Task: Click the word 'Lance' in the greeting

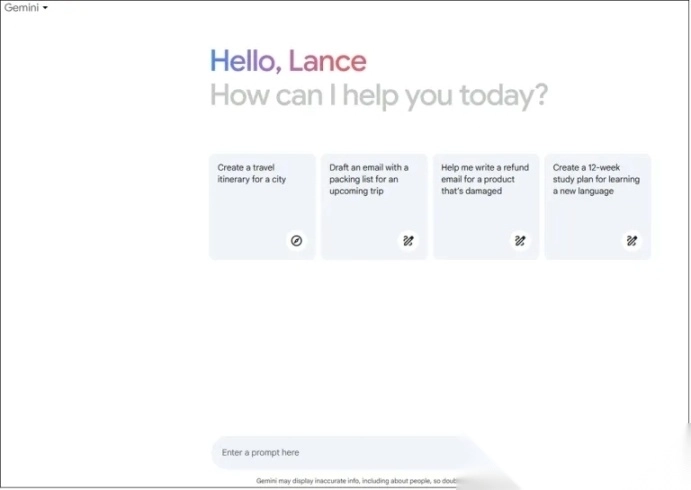Action: [x=327, y=61]
